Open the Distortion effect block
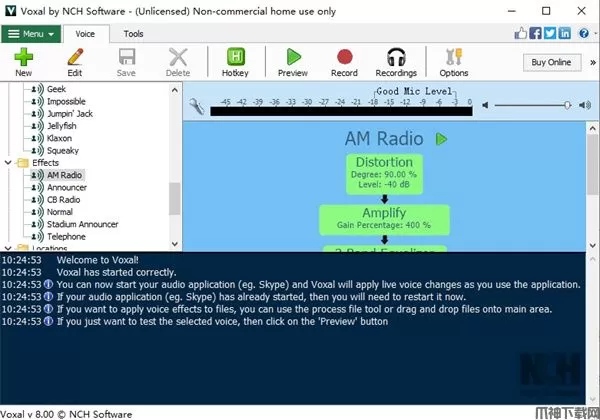Image resolution: width=600 pixels, height=420 pixels. tap(385, 174)
